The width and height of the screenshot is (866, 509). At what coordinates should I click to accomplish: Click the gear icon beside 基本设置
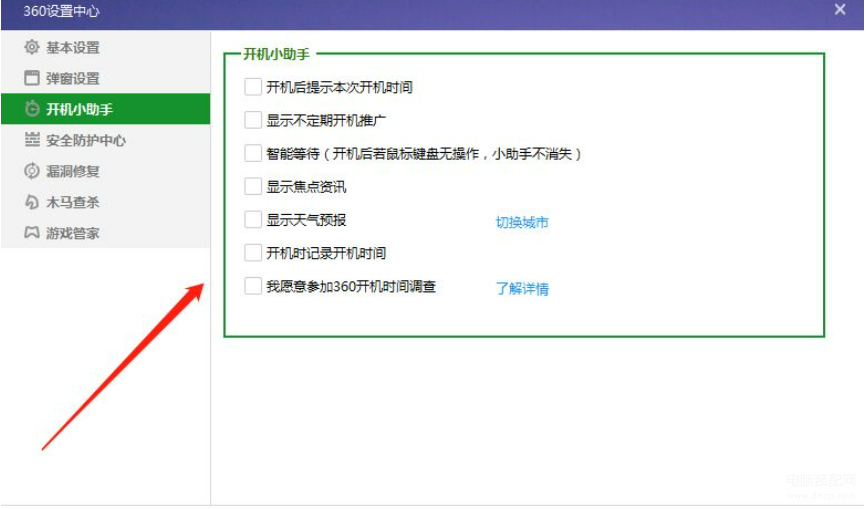[x=32, y=47]
